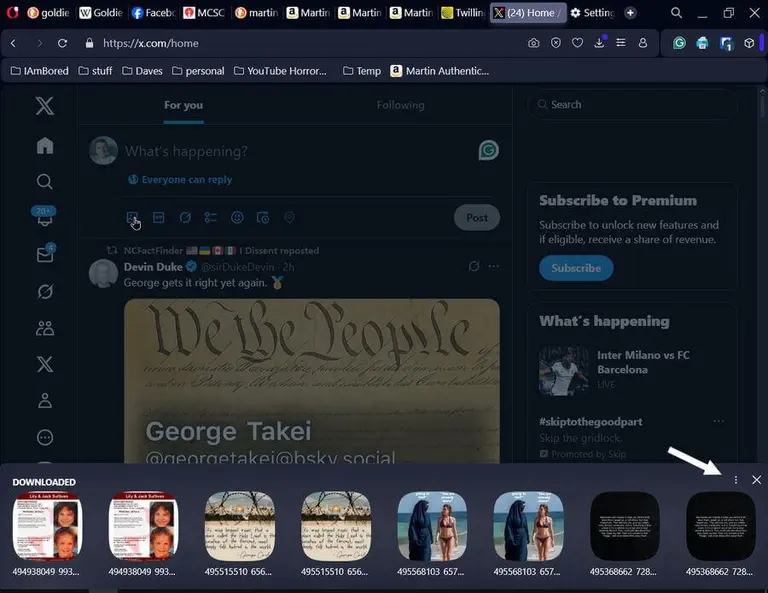This screenshot has height=593, width=768.
Task: Open Notifications bell with 20+ badge
Action: pyautogui.click(x=44, y=217)
